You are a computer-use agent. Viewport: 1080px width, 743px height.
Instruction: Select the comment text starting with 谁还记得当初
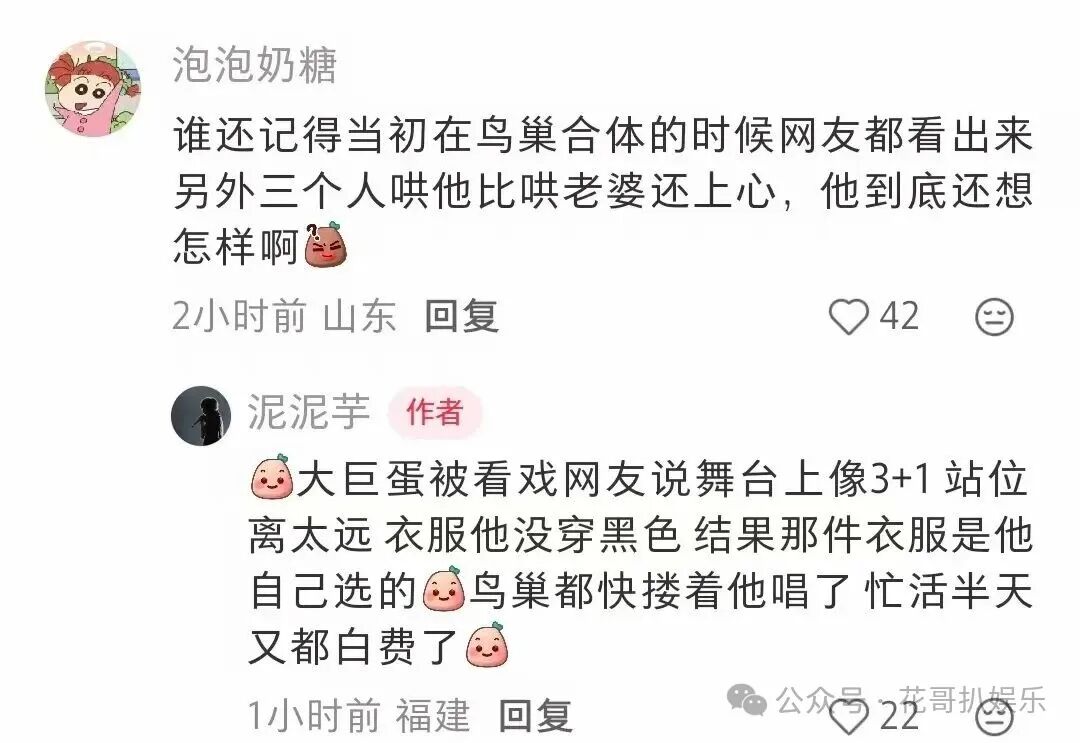click(603, 191)
